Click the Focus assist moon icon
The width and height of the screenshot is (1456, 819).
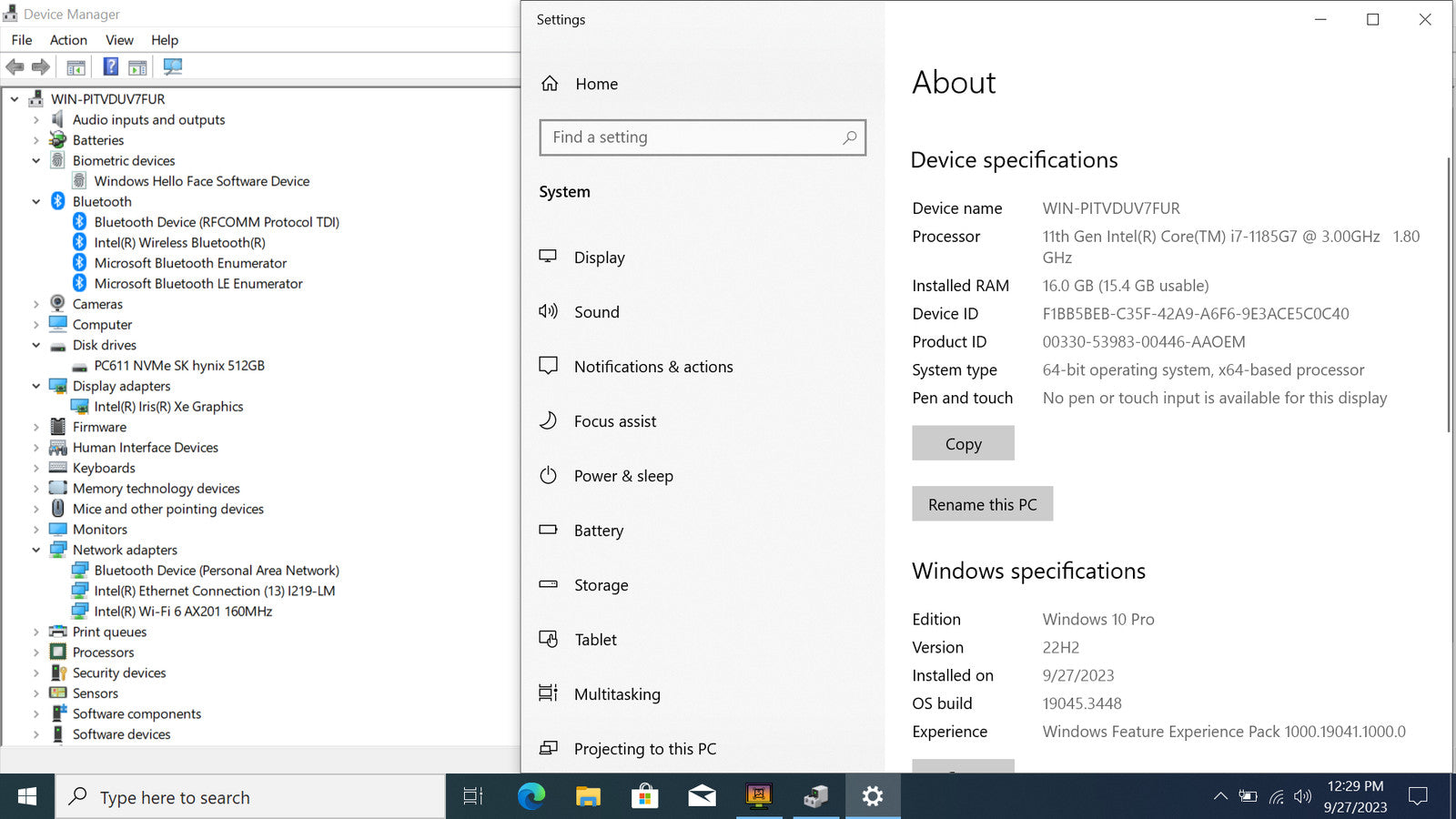click(548, 420)
